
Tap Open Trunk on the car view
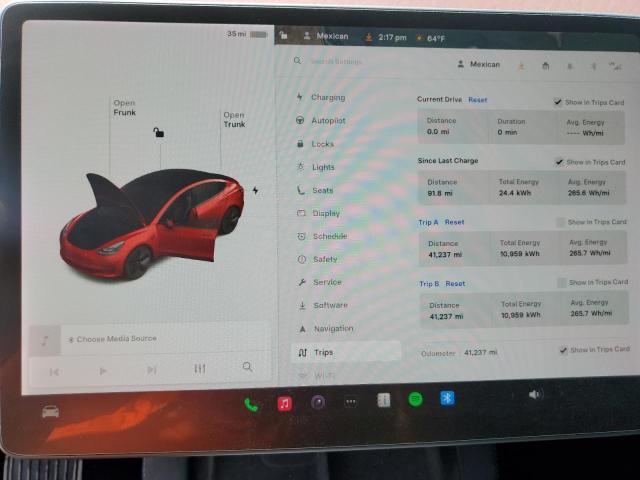[x=234, y=120]
